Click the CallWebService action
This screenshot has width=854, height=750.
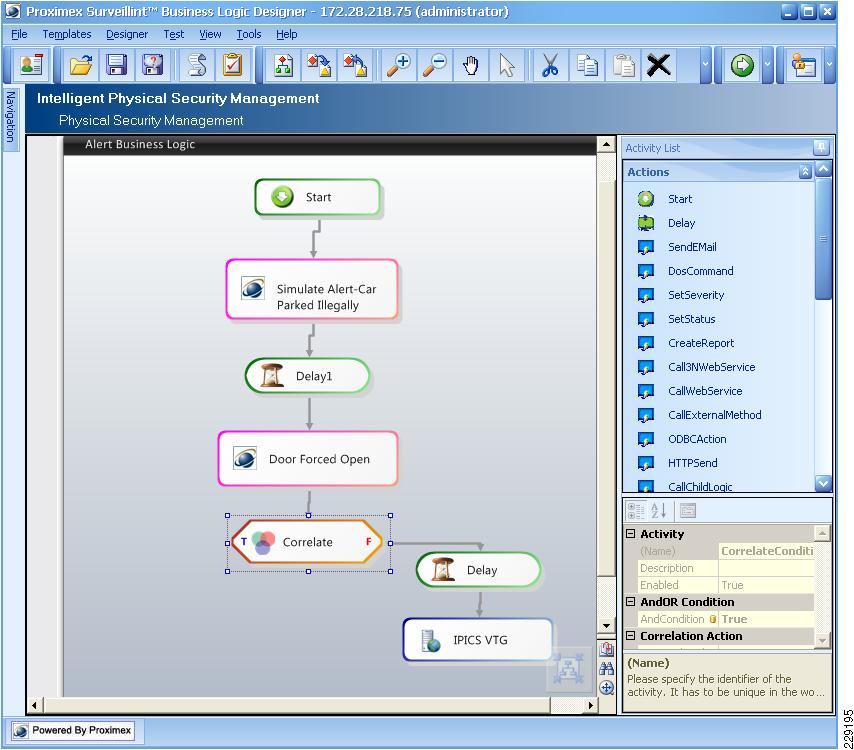(705, 391)
